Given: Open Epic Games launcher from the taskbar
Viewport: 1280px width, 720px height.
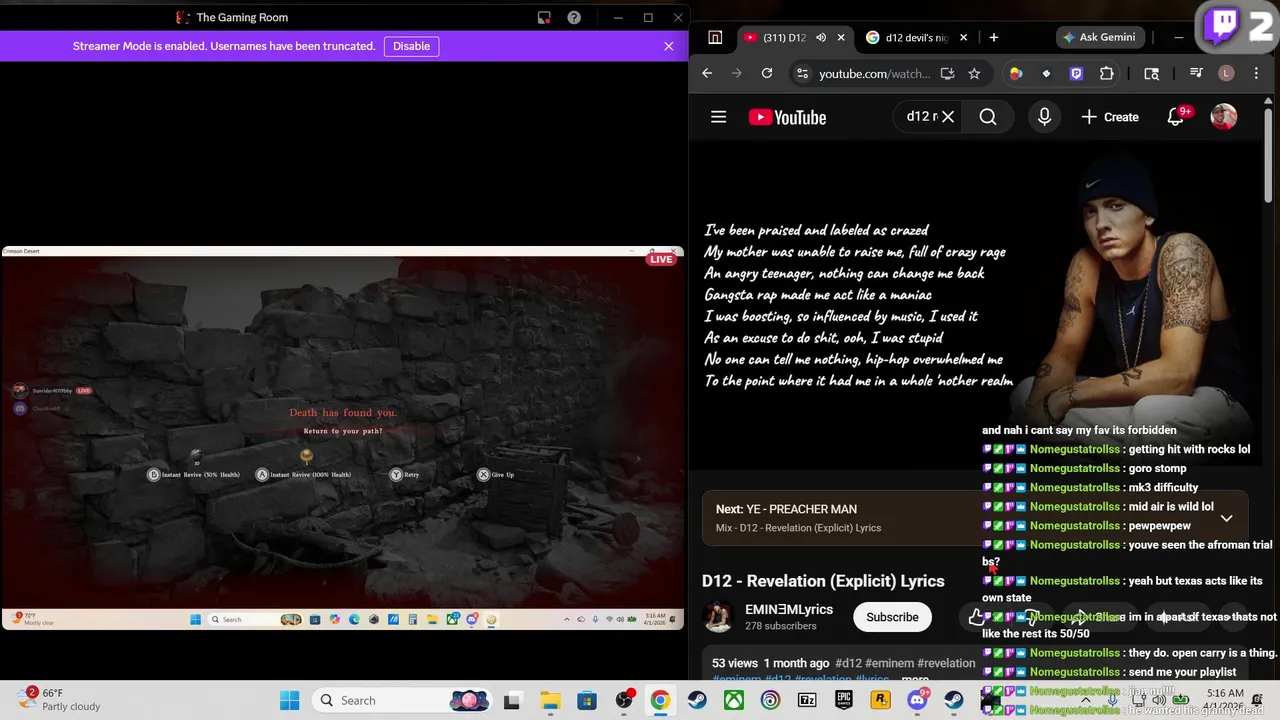Looking at the screenshot, I should tap(844, 700).
